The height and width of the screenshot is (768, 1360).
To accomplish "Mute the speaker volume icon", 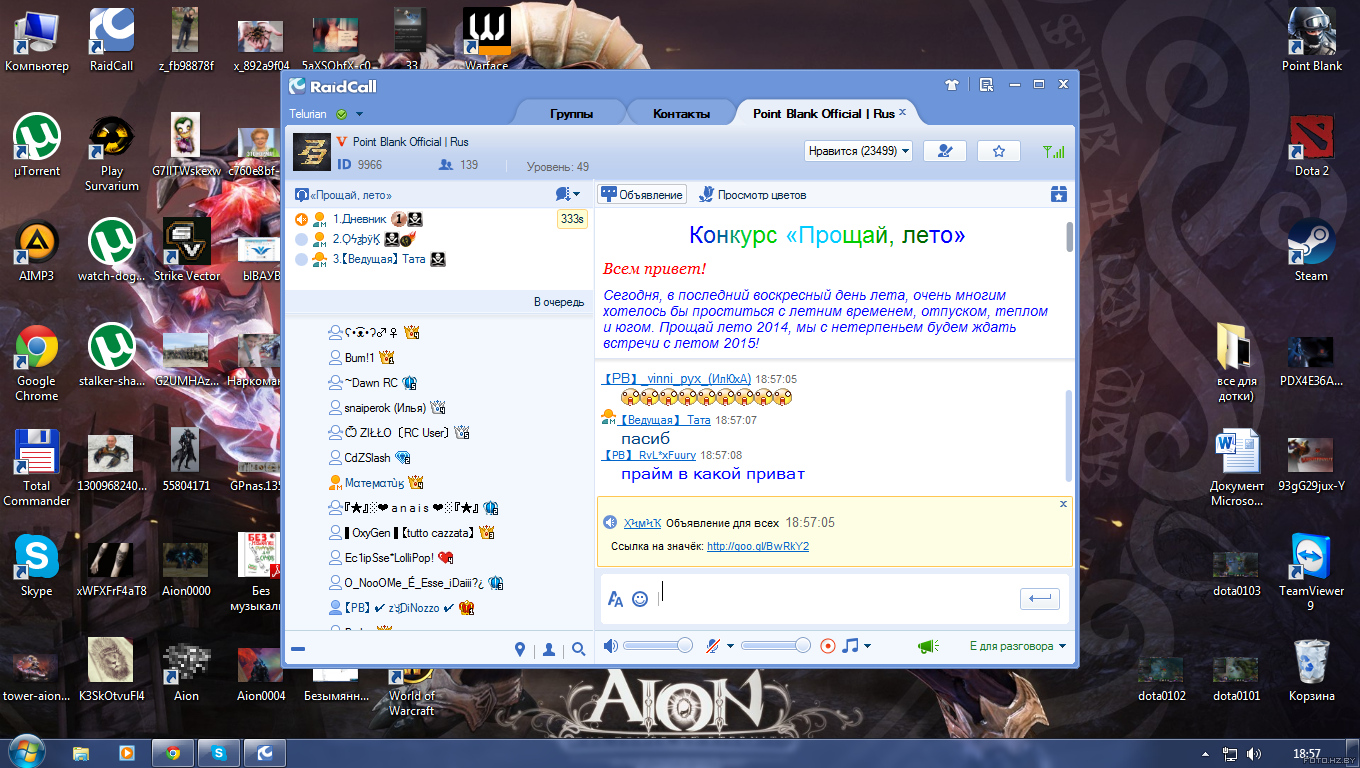I will [610, 646].
